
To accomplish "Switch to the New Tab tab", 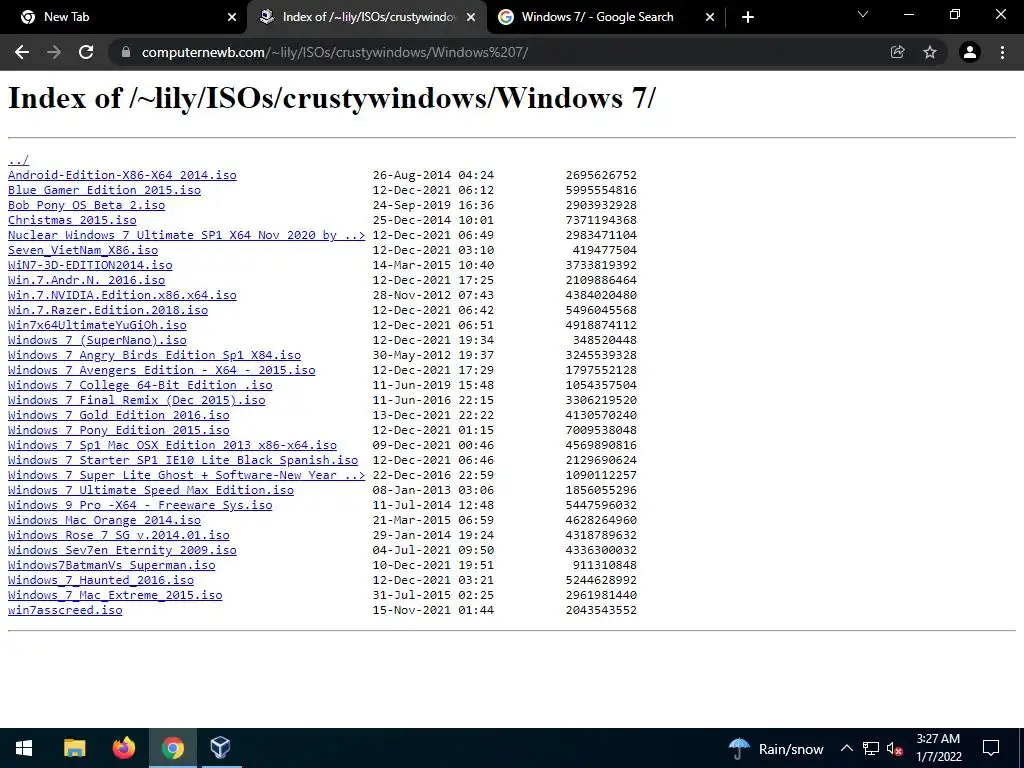I will 123,17.
